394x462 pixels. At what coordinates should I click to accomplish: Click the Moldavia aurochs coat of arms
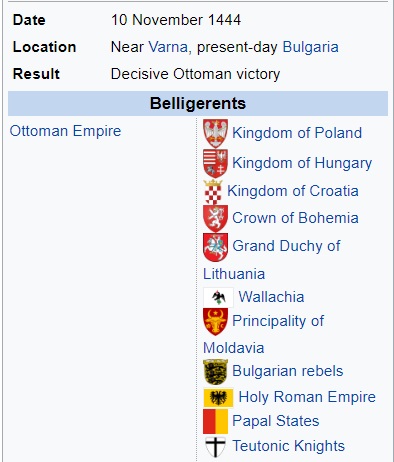pos(216,322)
